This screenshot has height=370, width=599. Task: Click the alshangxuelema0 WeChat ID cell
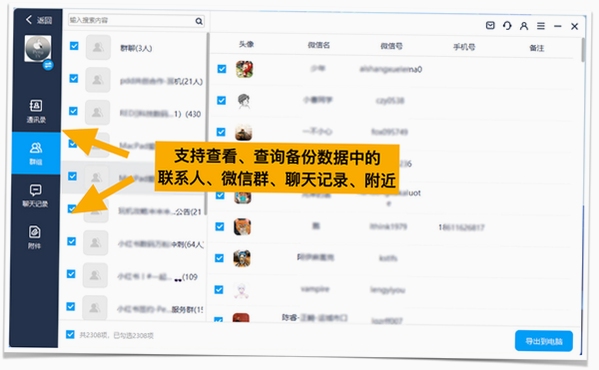click(x=390, y=69)
